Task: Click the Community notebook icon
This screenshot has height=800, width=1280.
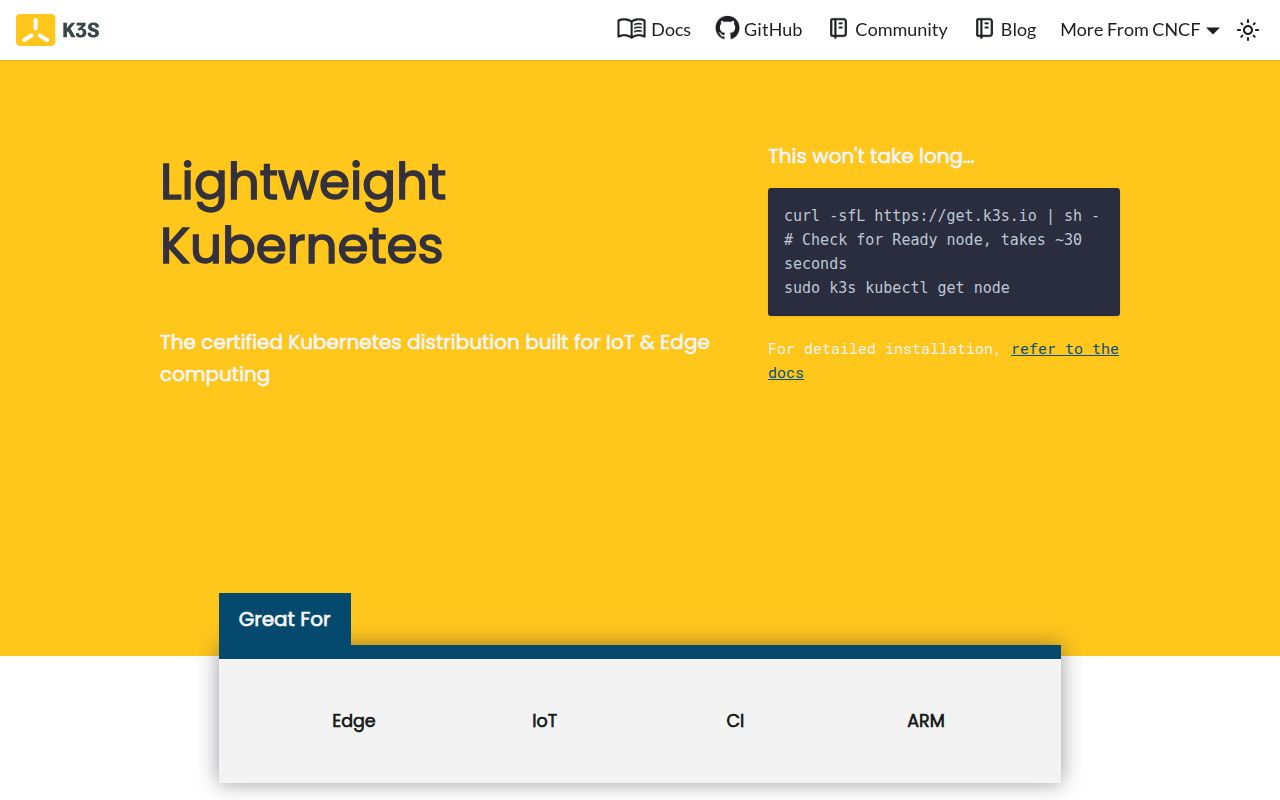Action: click(838, 29)
